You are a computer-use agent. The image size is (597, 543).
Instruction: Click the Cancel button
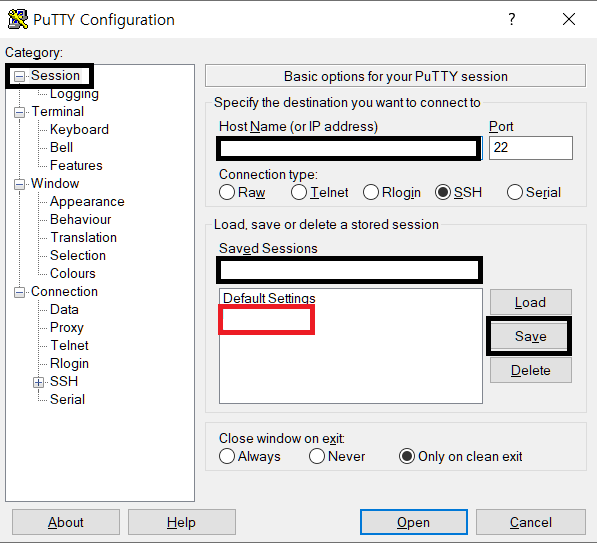(531, 522)
